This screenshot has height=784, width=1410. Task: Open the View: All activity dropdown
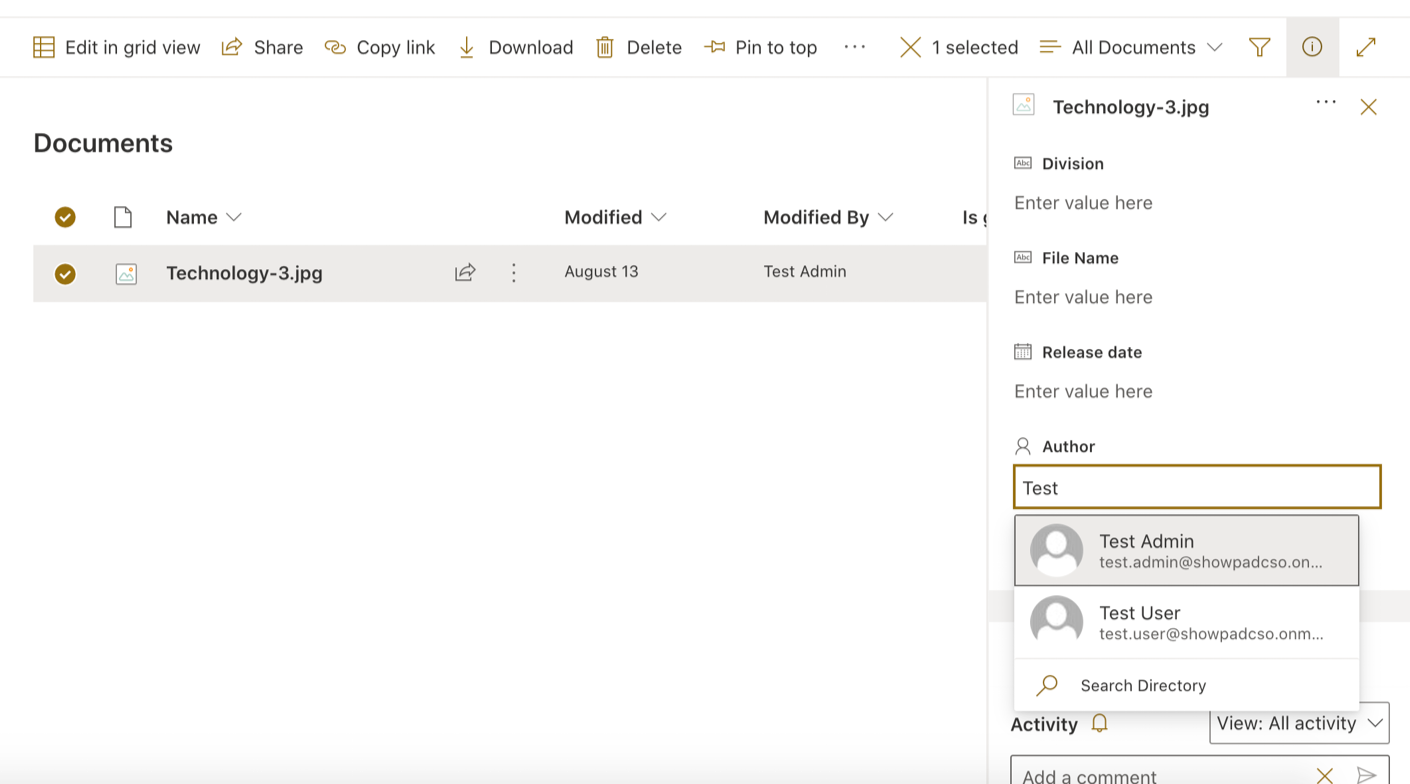click(x=1299, y=723)
